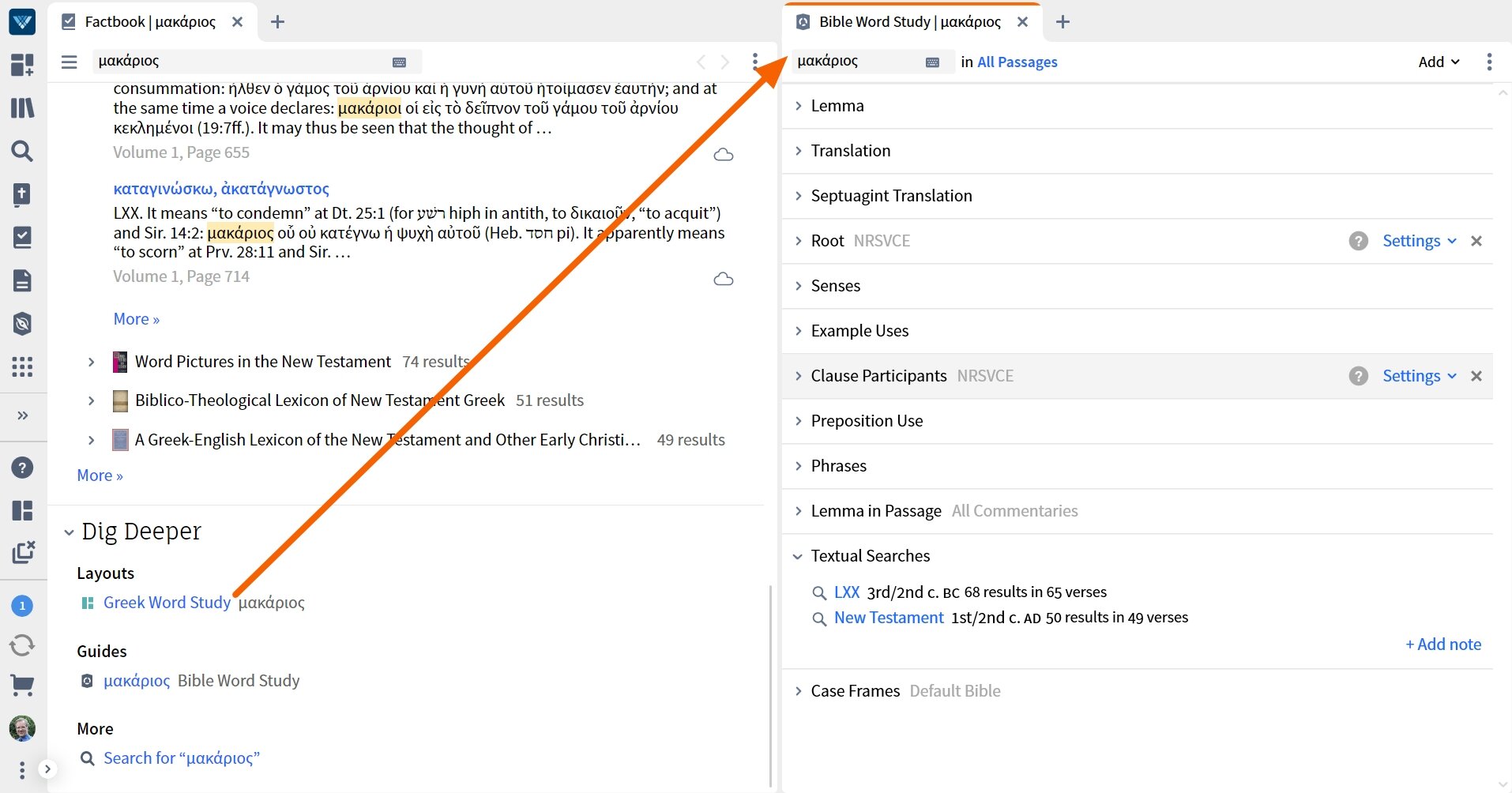This screenshot has width=1512, height=793.
Task: Click More » below the lexicon list
Action: (100, 475)
